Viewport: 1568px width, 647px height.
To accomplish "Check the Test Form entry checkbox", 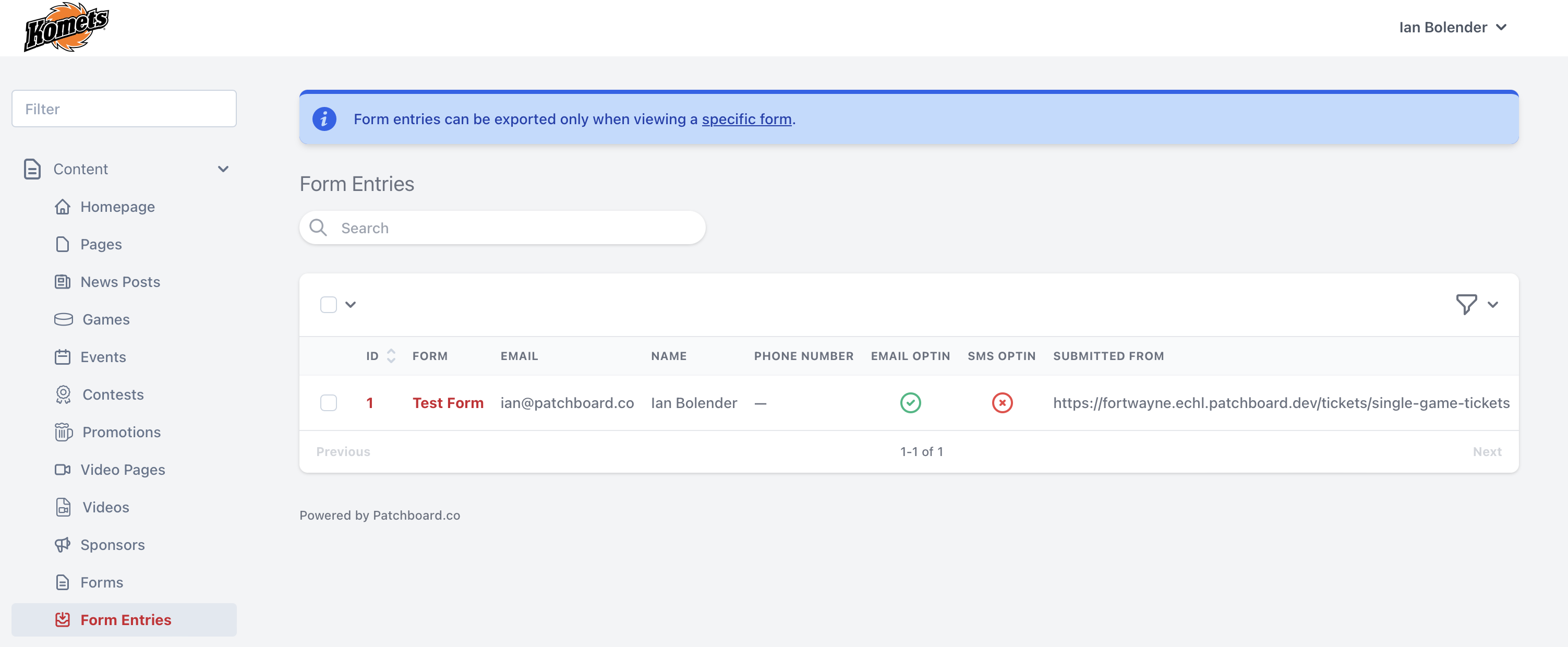I will pos(329,403).
